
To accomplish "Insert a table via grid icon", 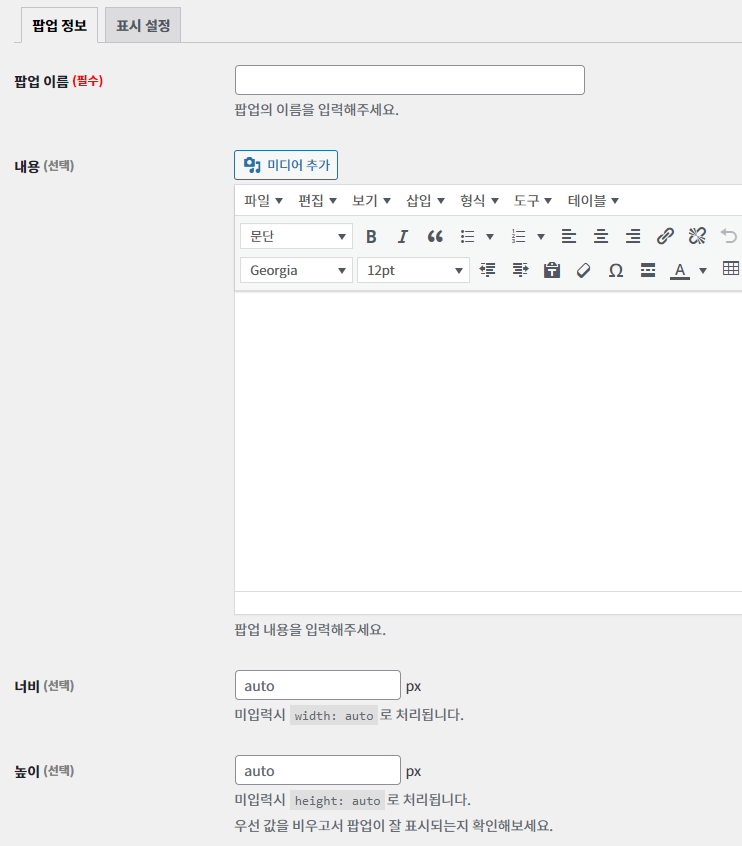I will (731, 269).
